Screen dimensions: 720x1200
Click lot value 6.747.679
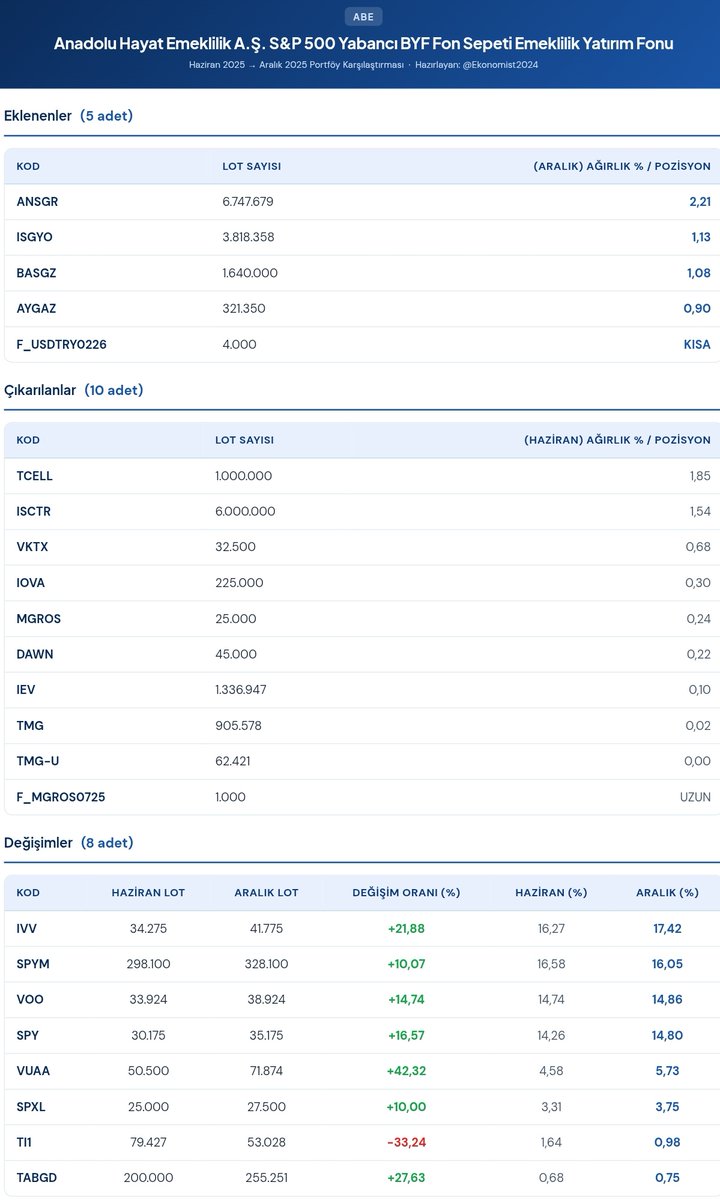[248, 202]
